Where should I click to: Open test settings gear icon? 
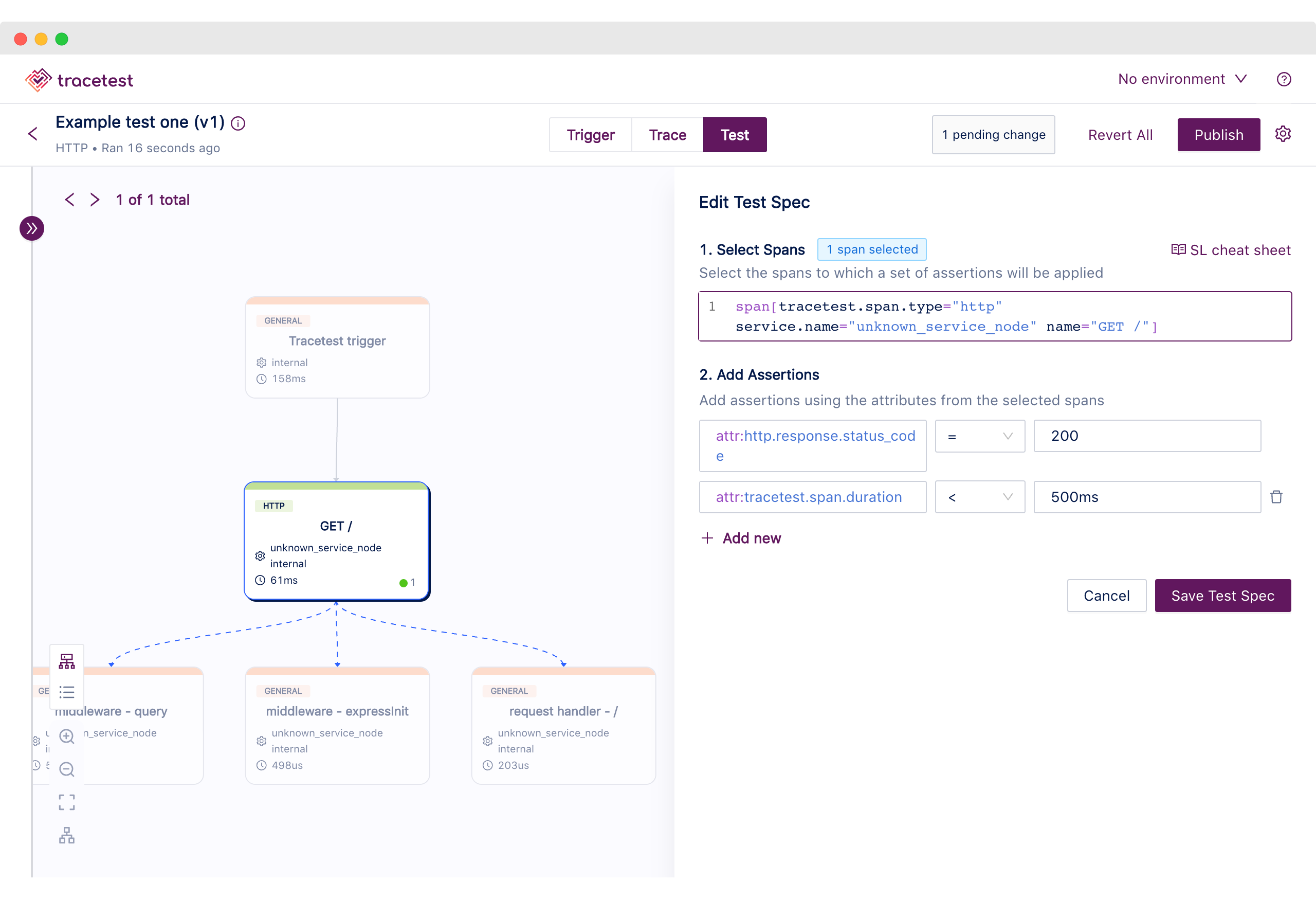(1283, 134)
